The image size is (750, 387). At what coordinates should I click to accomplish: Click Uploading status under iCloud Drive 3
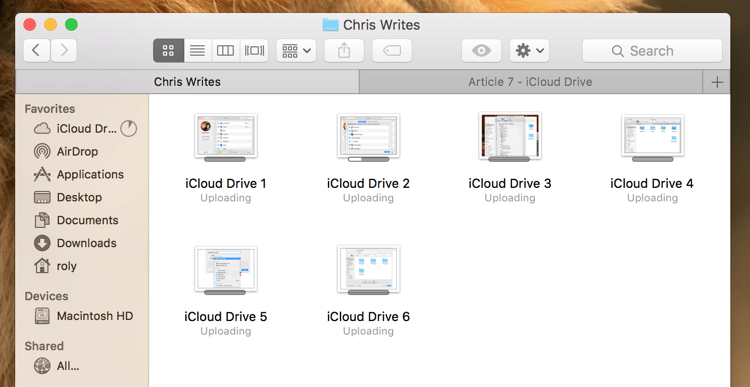510,198
